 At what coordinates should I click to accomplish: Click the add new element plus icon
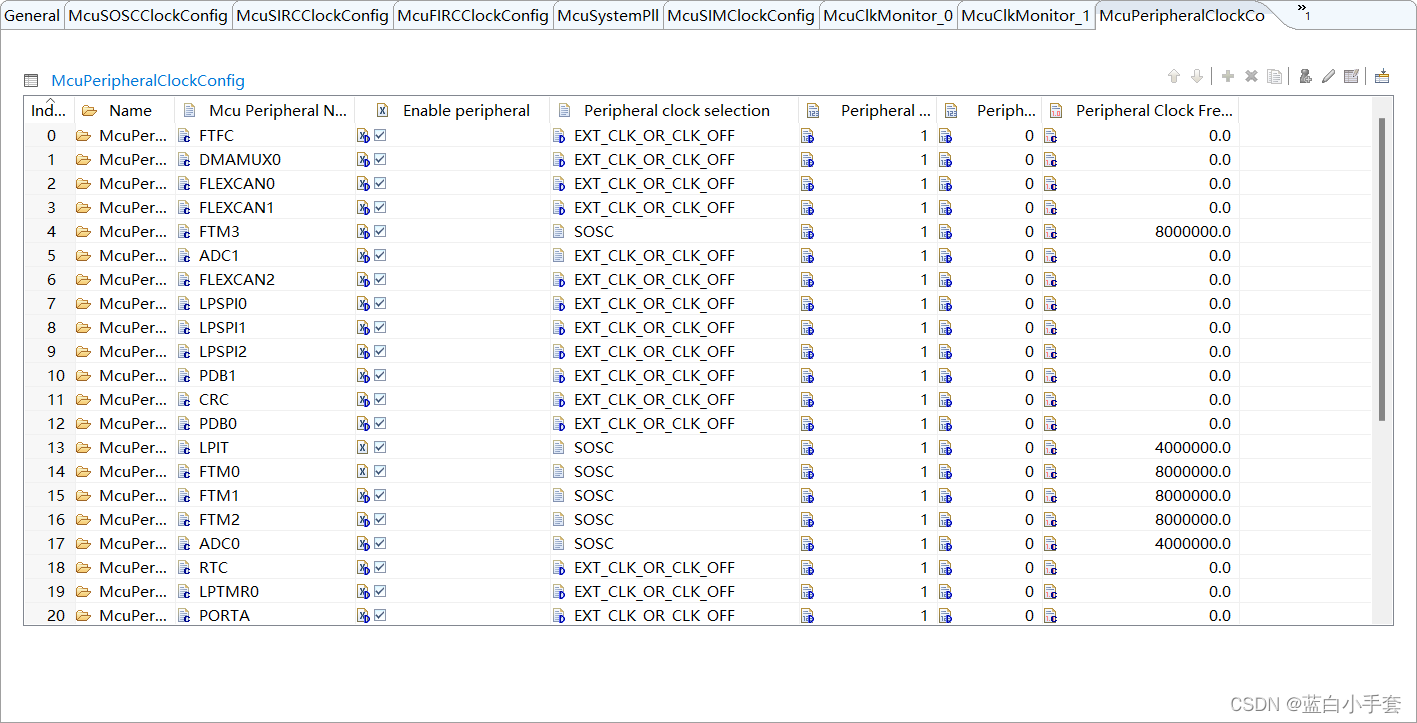click(1228, 76)
